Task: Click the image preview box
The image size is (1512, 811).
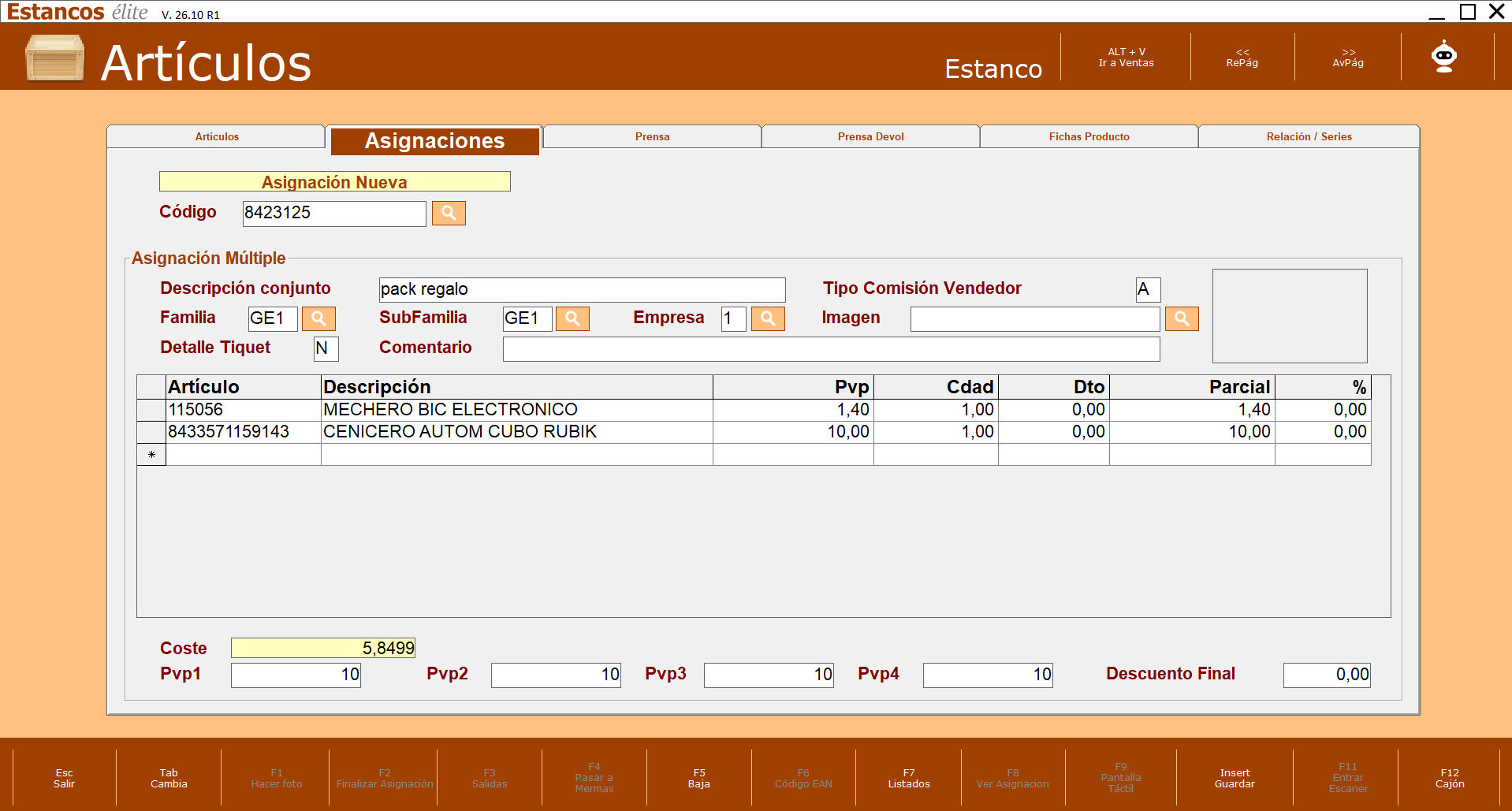Action: click(x=1290, y=315)
